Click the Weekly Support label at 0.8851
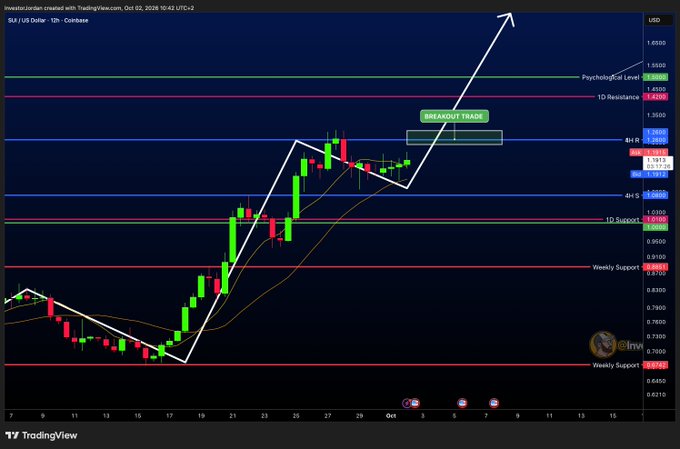 [616, 267]
